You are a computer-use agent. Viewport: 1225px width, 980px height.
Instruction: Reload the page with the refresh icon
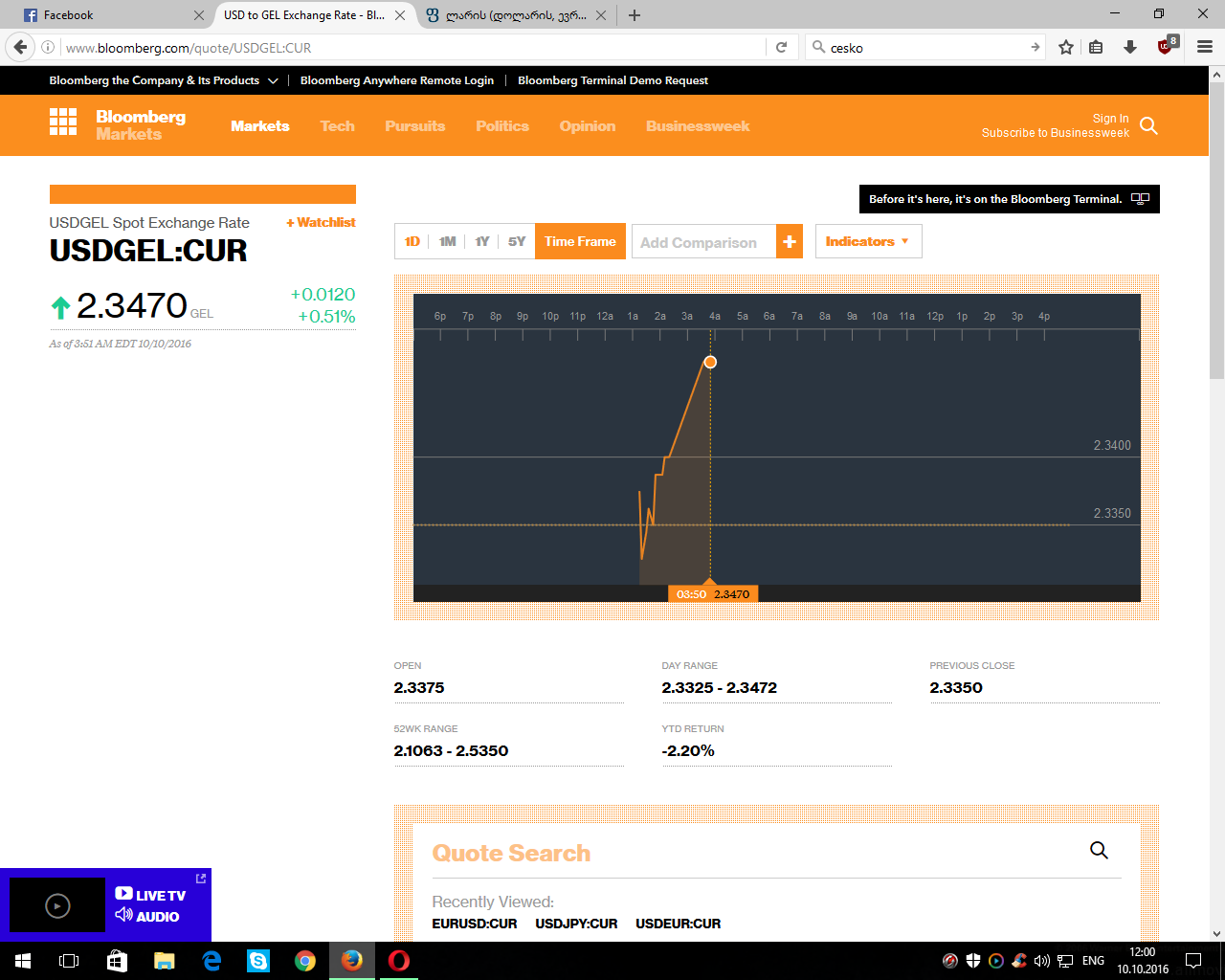pos(781,47)
